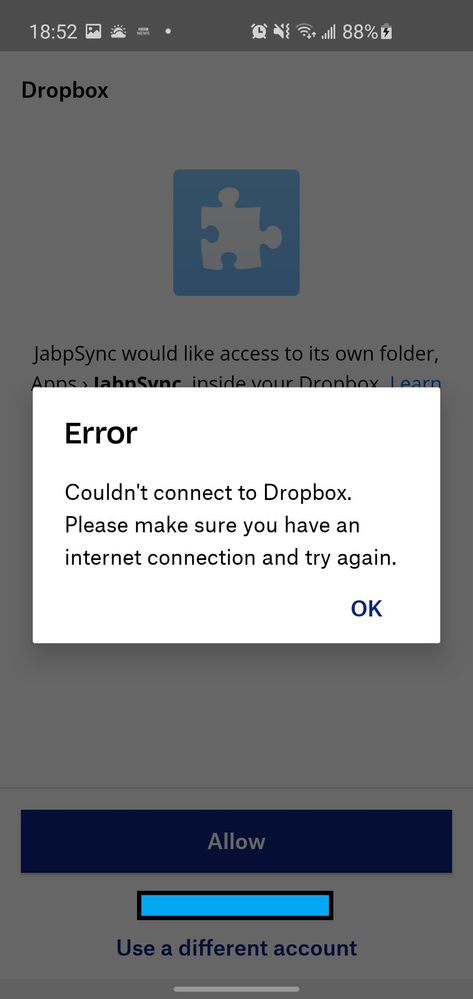
Task: Tap the BBC News notification icon
Action: tap(143, 31)
